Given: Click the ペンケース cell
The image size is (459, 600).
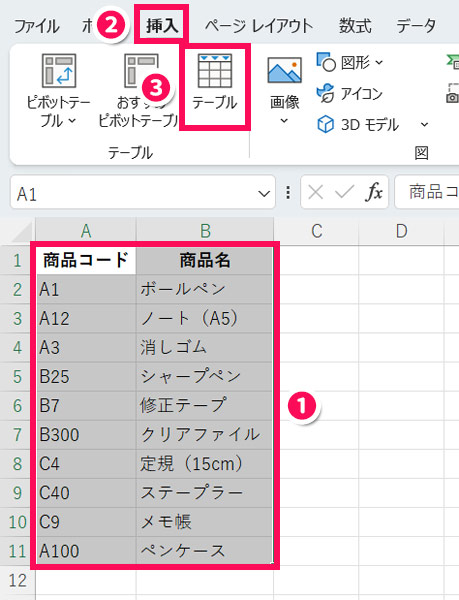Looking at the screenshot, I should [x=205, y=551].
